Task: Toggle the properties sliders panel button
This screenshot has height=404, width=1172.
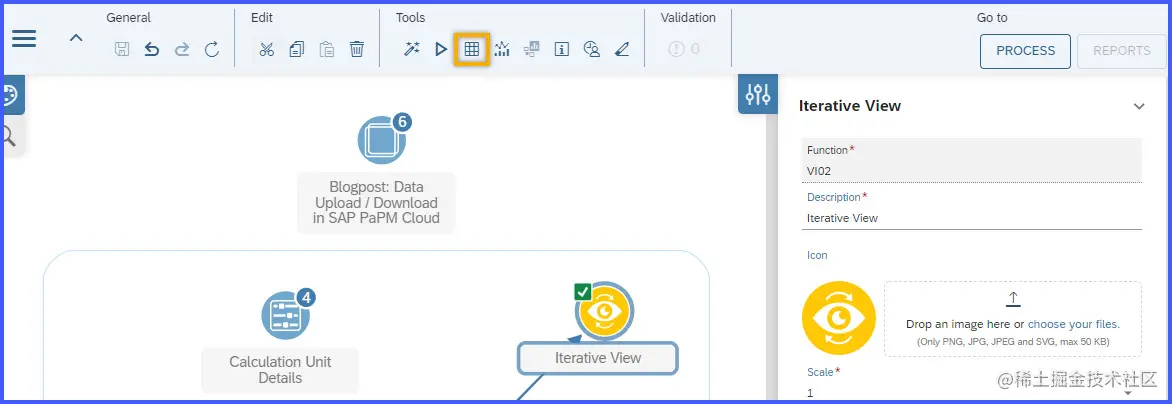Action: (758, 94)
